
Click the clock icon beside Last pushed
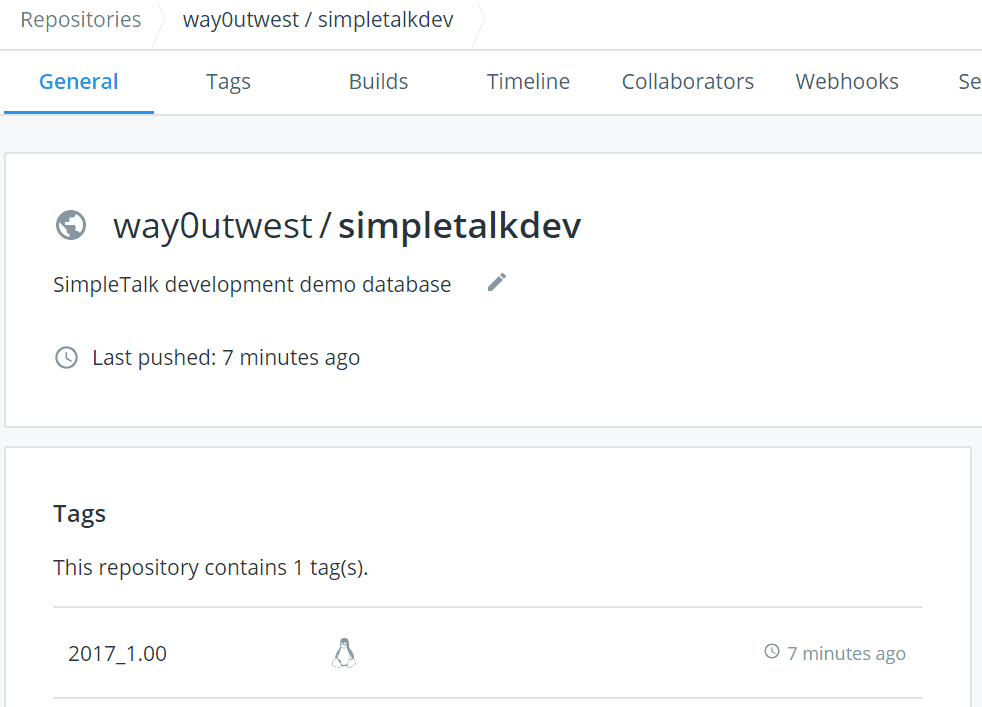66,357
